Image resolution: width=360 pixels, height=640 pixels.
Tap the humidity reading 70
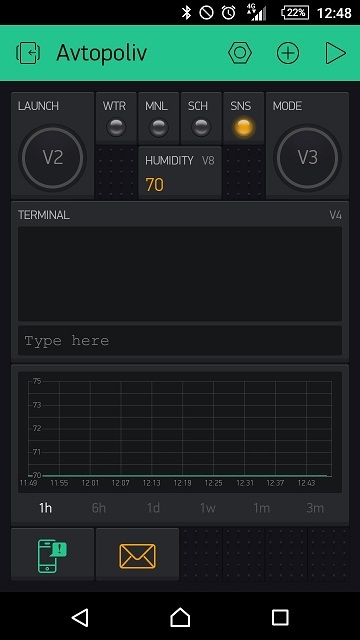pyautogui.click(x=155, y=185)
